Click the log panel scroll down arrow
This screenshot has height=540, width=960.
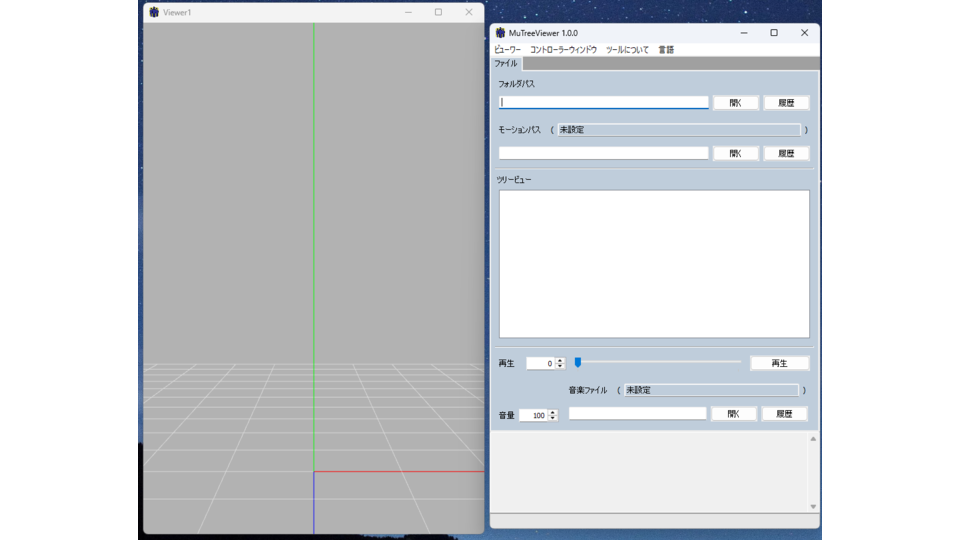813,506
